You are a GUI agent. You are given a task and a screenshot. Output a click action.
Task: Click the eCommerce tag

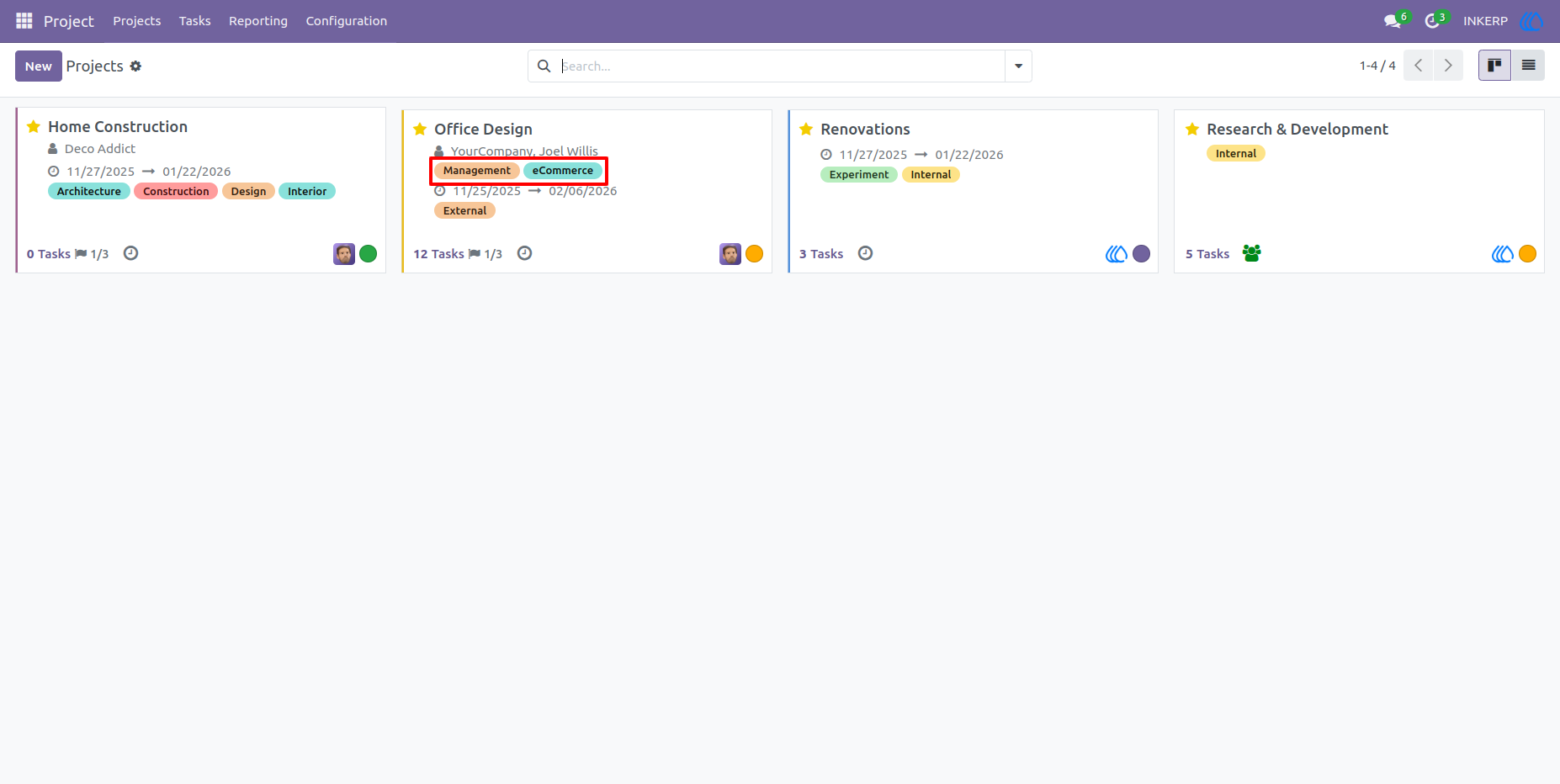pos(563,171)
